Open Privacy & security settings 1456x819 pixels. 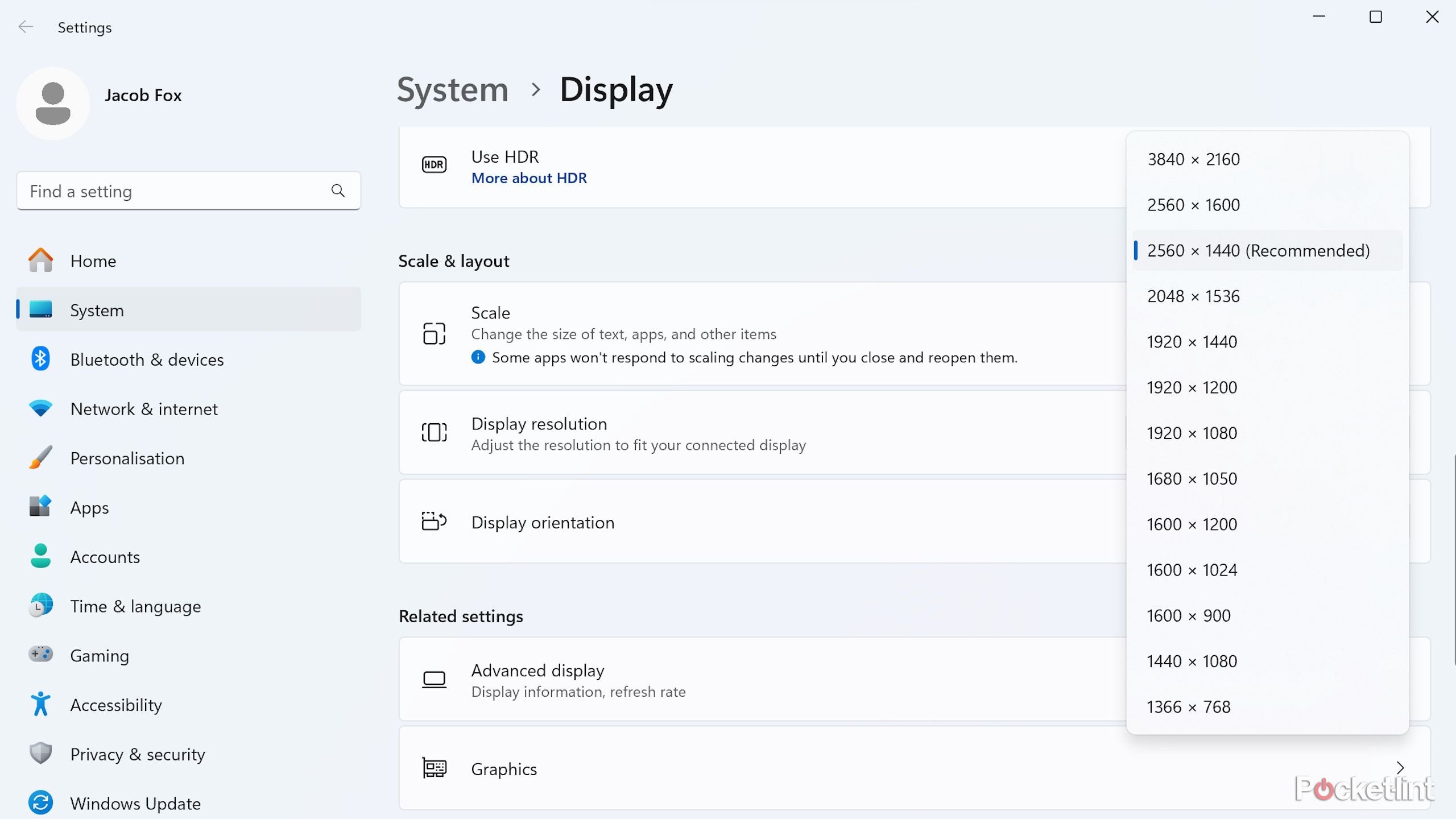click(x=138, y=754)
